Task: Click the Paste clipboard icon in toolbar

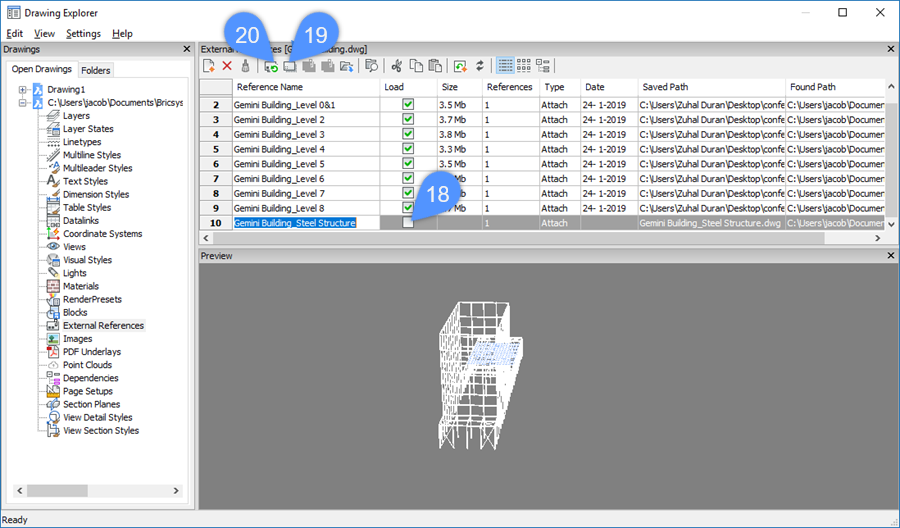Action: [x=435, y=66]
